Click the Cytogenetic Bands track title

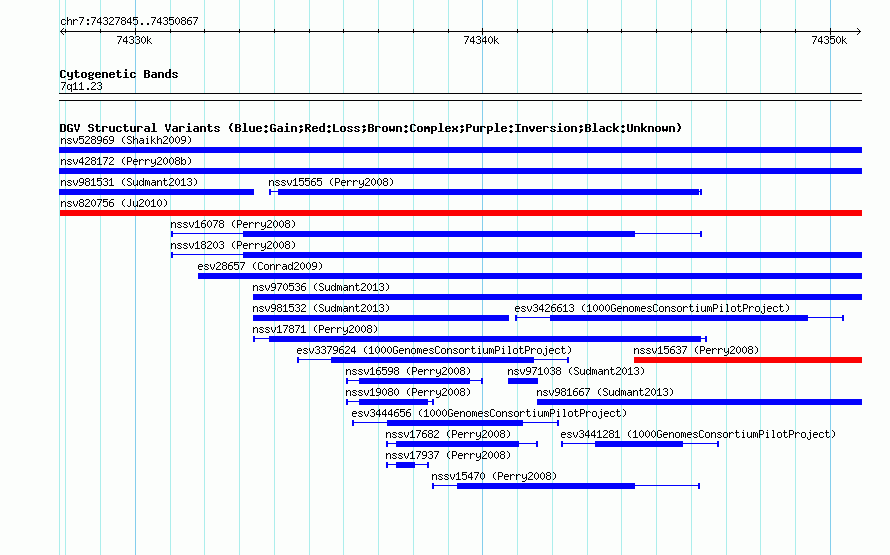click(x=119, y=74)
